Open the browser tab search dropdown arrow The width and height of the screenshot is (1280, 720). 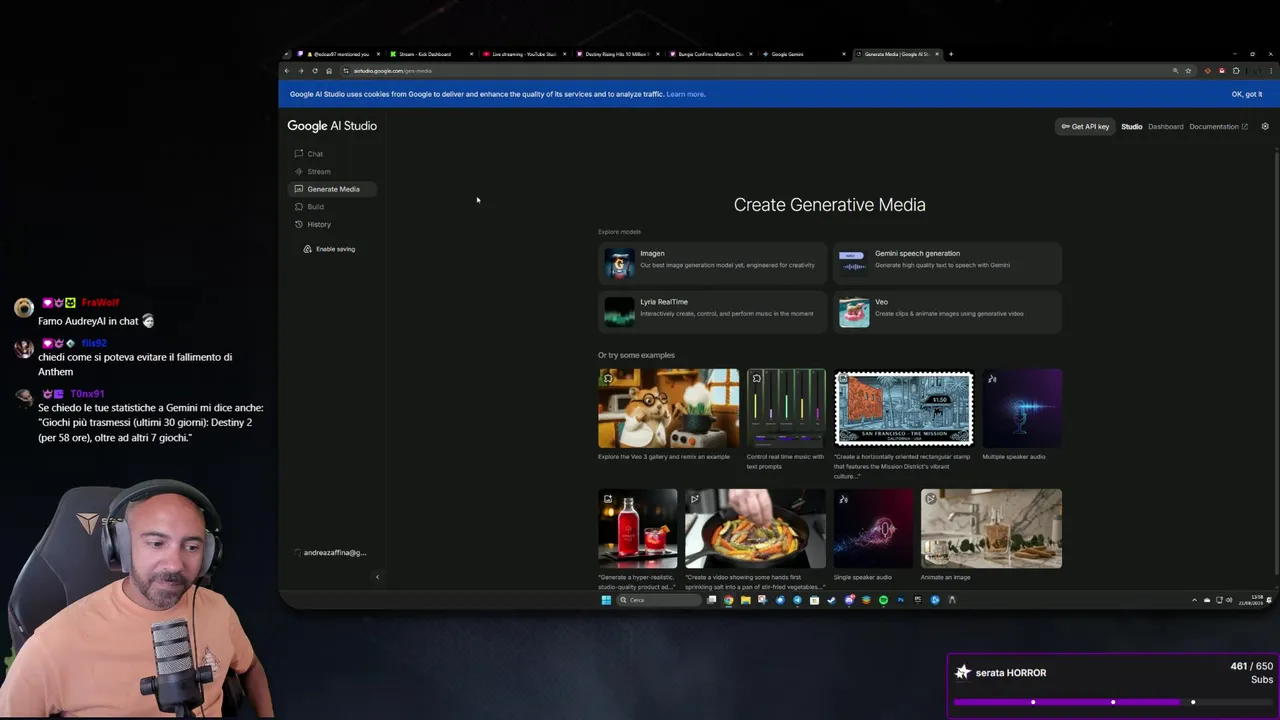pos(286,54)
